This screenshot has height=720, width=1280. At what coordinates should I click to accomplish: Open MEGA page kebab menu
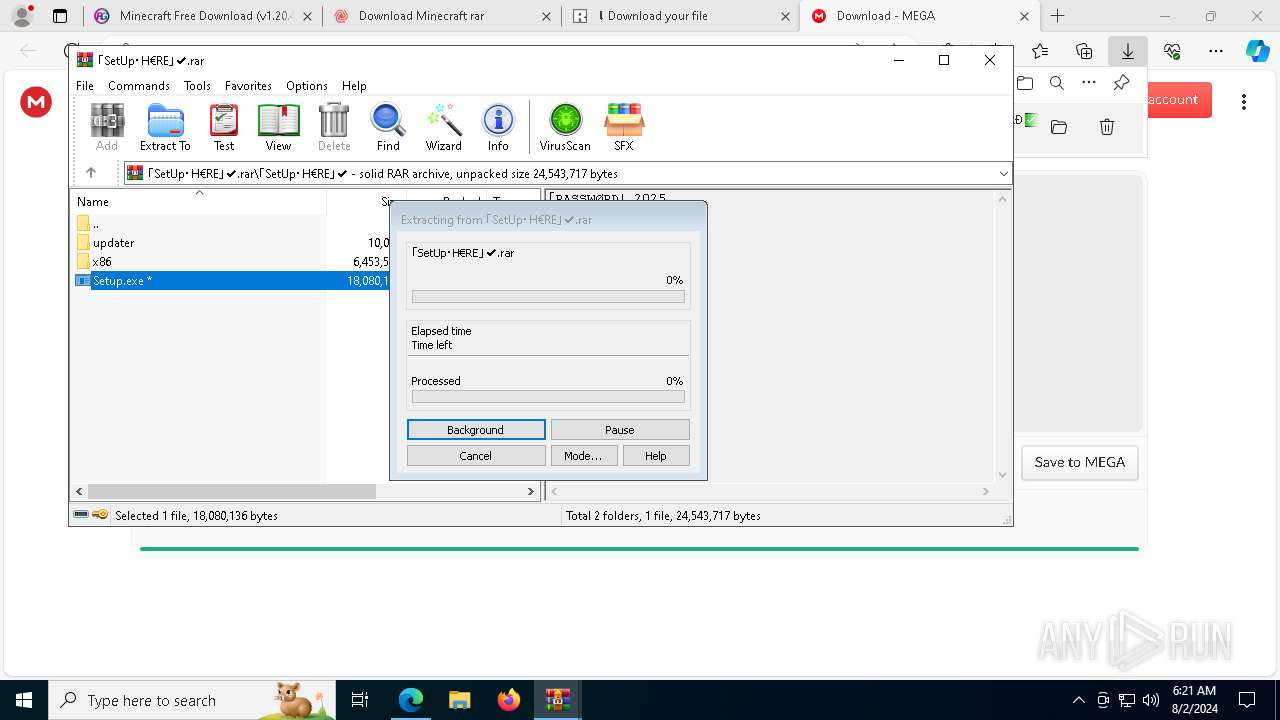[x=1244, y=101]
